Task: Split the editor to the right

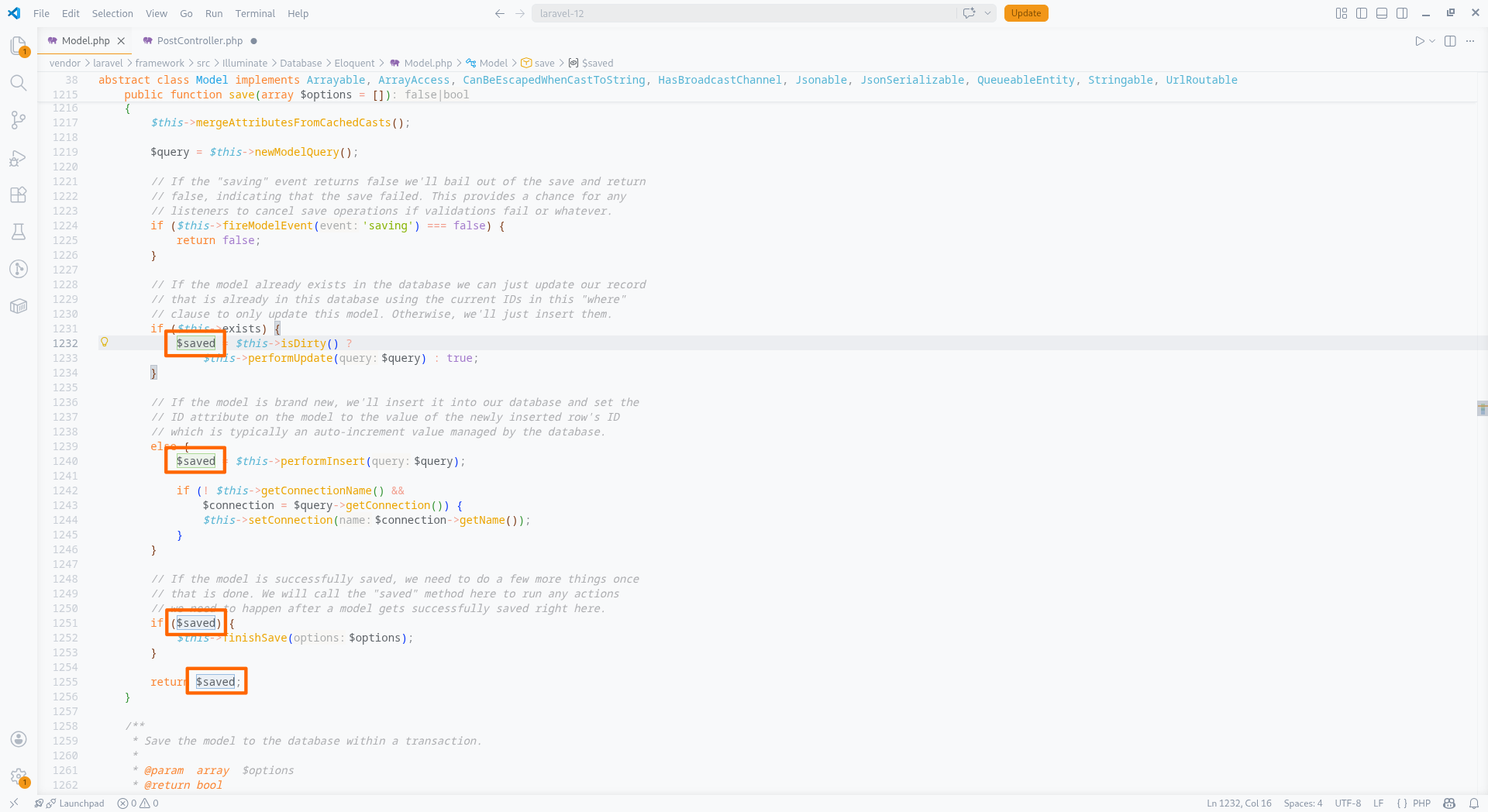Action: pos(1450,41)
